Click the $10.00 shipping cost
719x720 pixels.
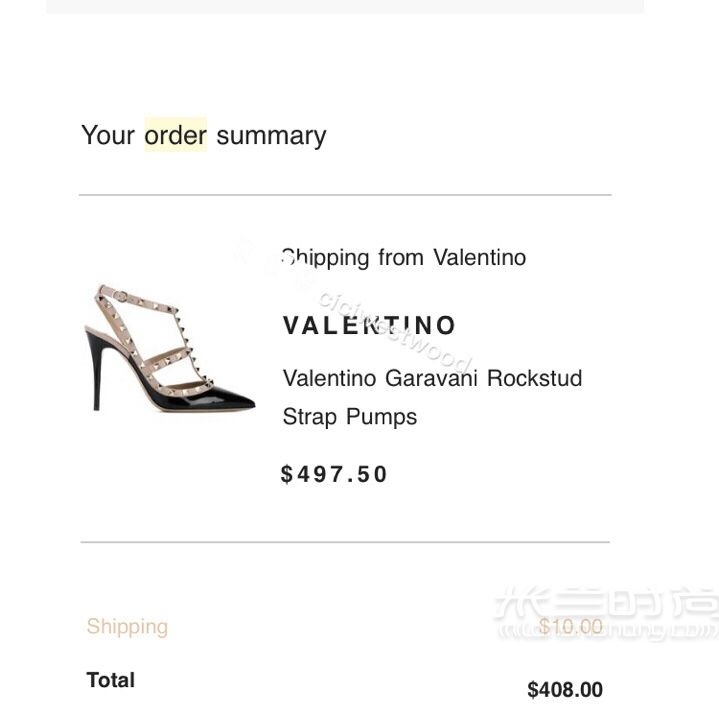tap(570, 626)
